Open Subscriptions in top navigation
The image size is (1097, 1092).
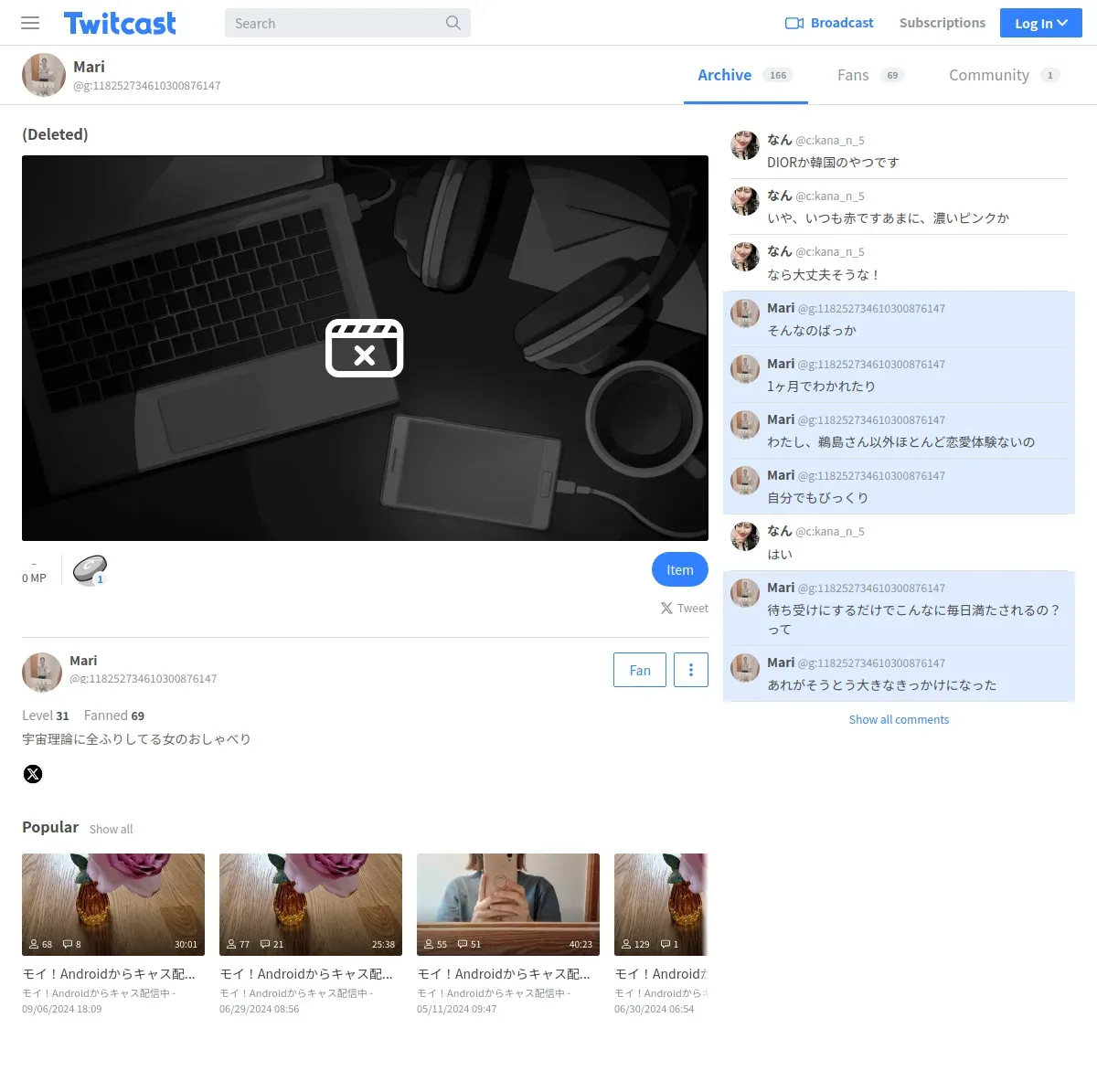tap(943, 23)
